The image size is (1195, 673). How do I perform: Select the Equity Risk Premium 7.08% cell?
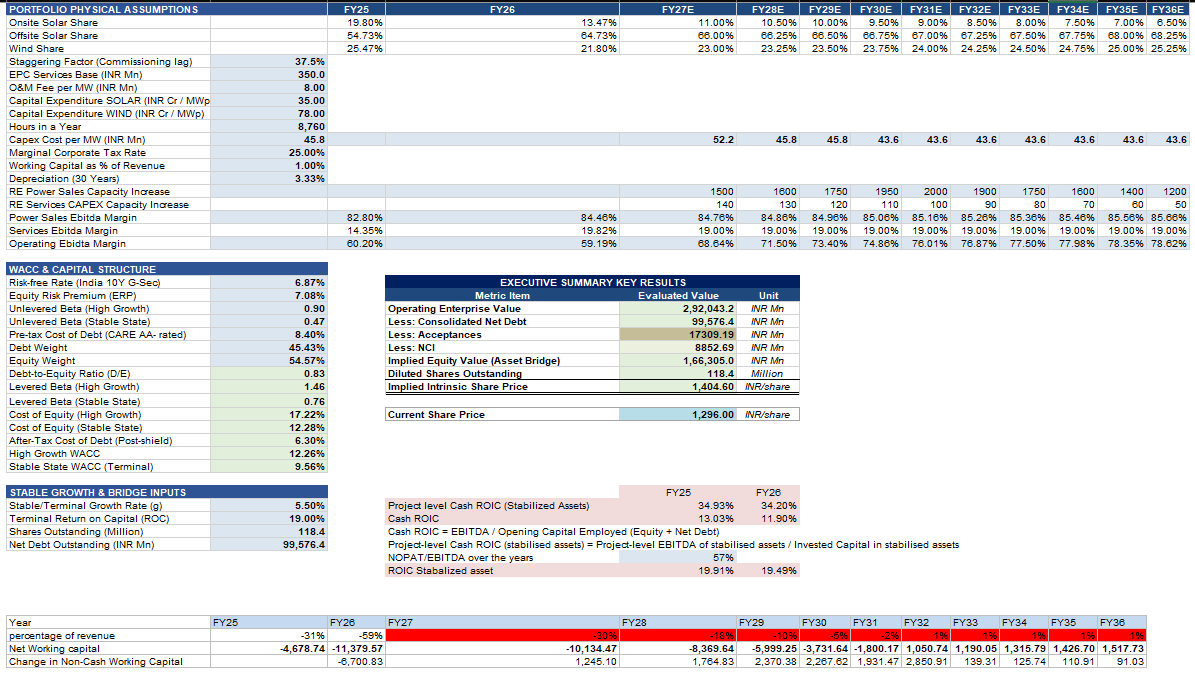coord(269,296)
